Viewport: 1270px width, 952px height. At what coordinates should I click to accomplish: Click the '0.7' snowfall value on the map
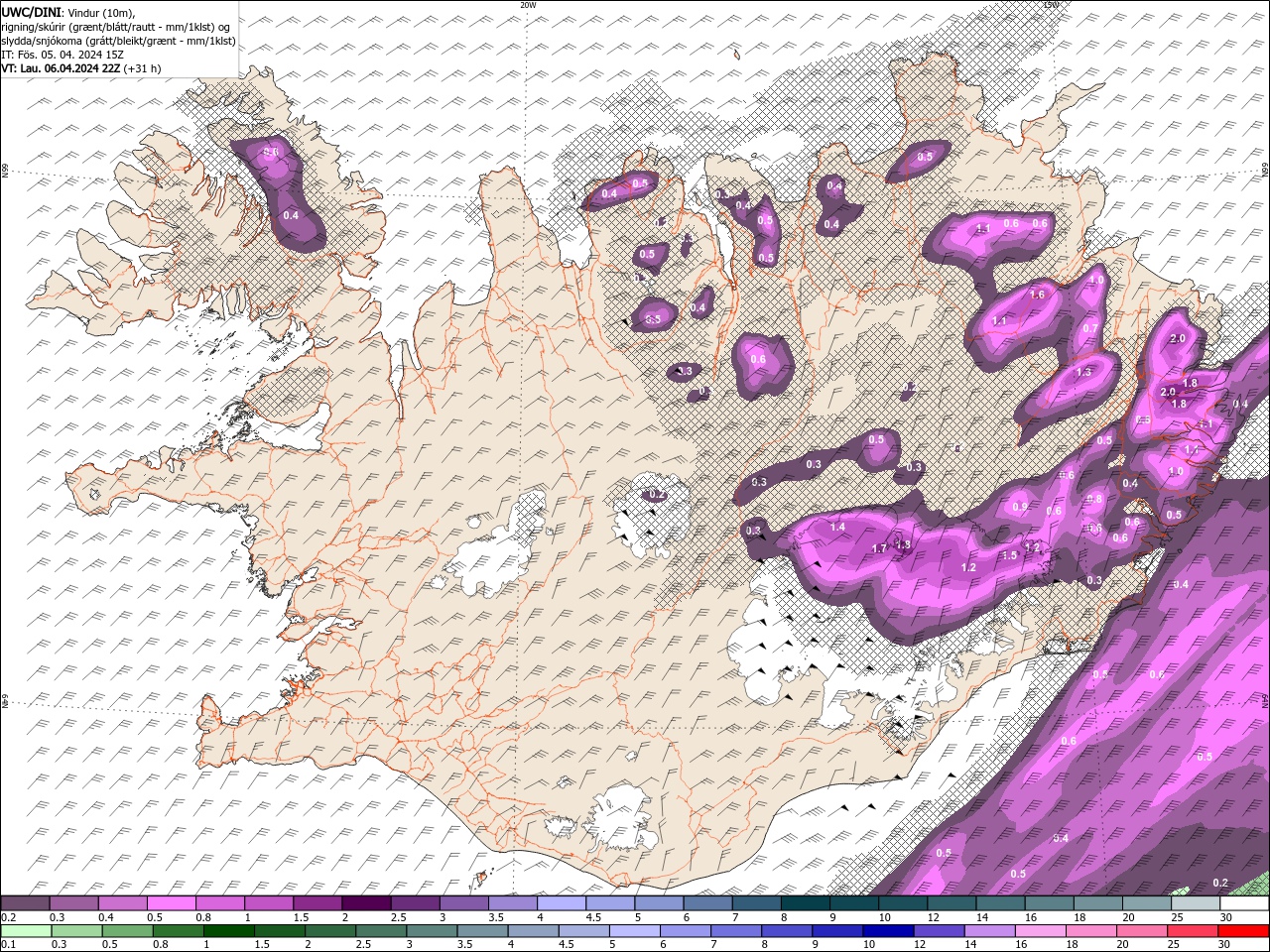pyautogui.click(x=1089, y=328)
